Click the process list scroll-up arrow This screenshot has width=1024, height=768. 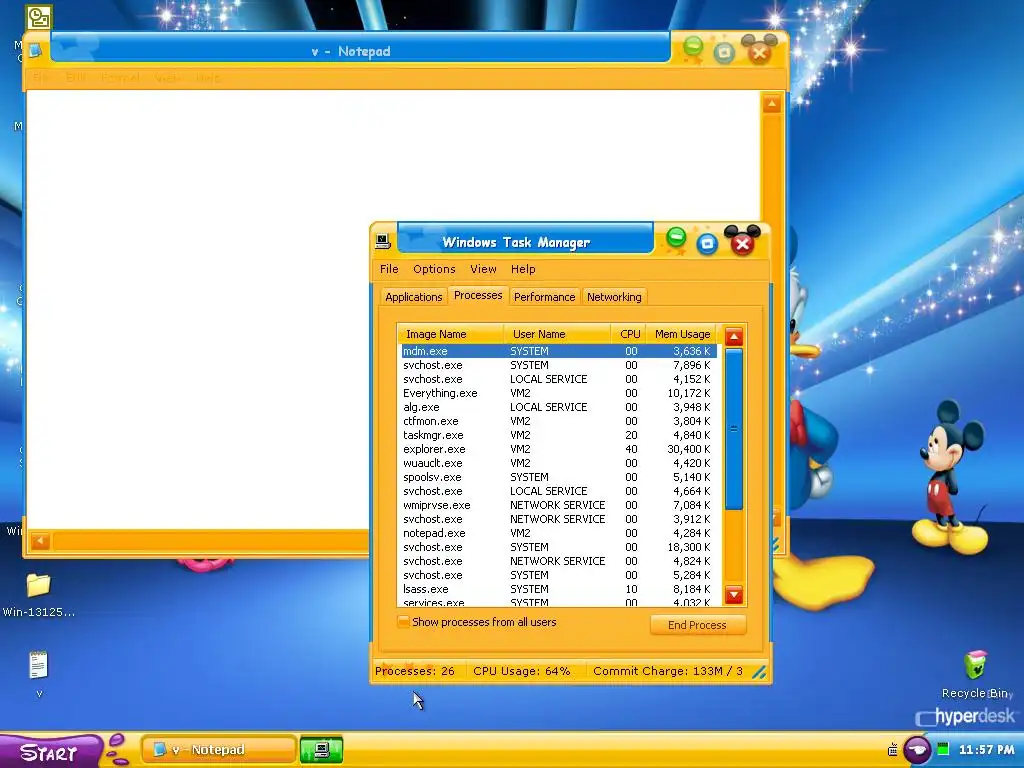click(734, 337)
